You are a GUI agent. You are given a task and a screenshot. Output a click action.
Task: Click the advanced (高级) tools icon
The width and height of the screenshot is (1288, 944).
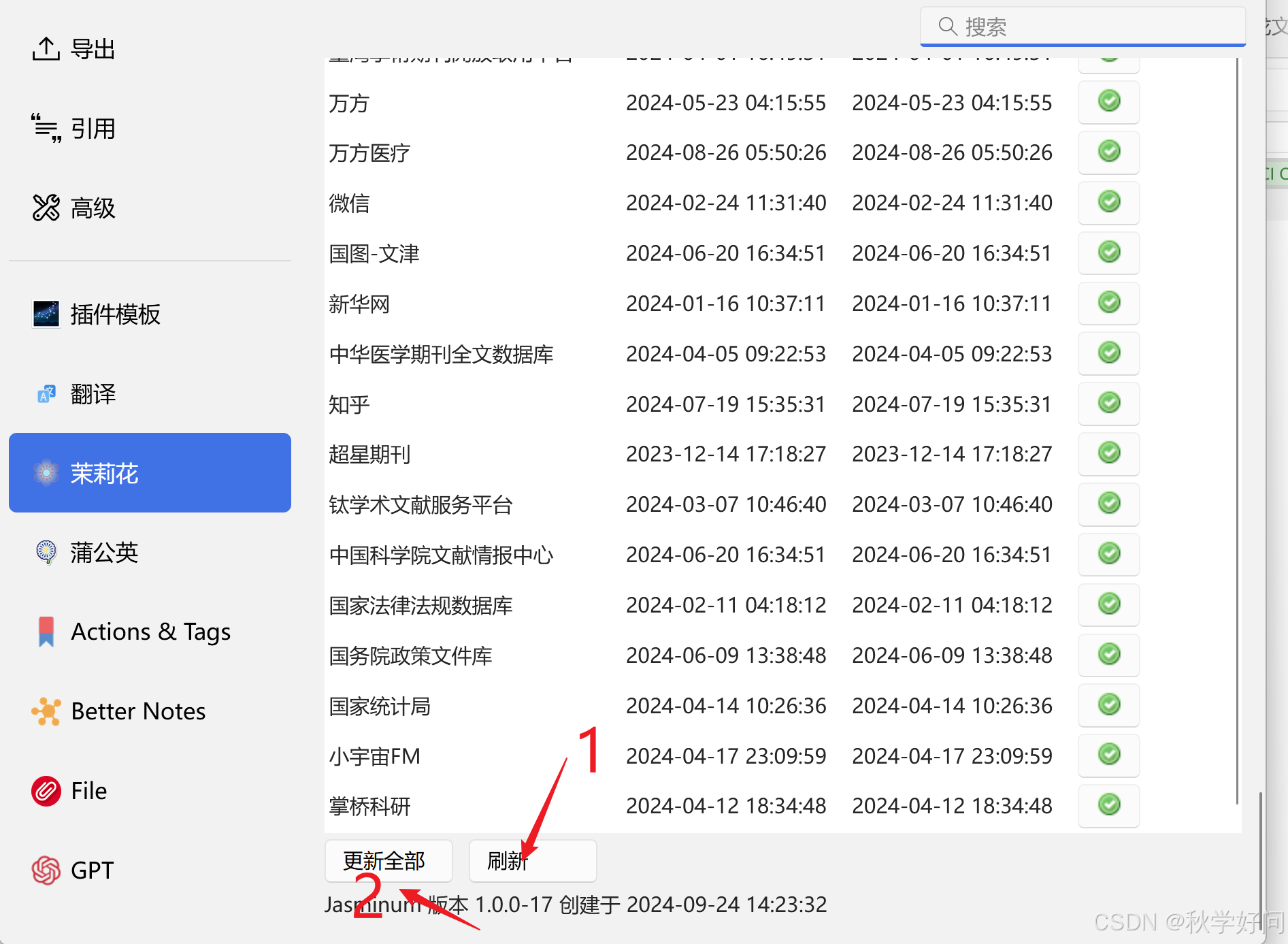click(x=46, y=208)
